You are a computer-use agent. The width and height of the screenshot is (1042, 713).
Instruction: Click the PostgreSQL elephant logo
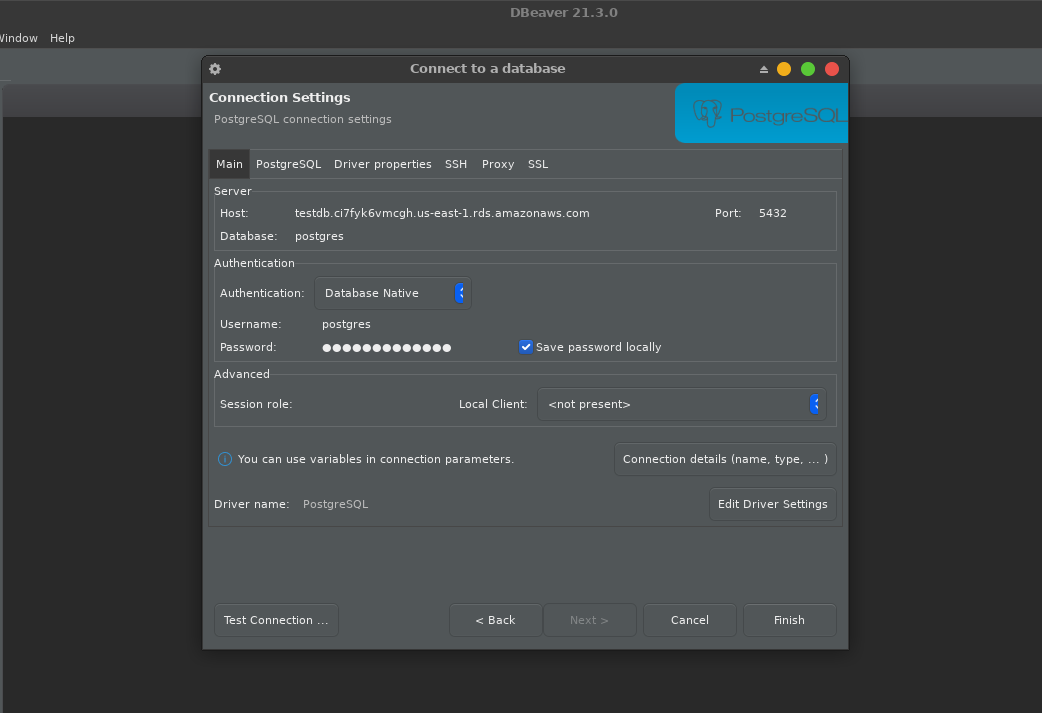pos(707,113)
